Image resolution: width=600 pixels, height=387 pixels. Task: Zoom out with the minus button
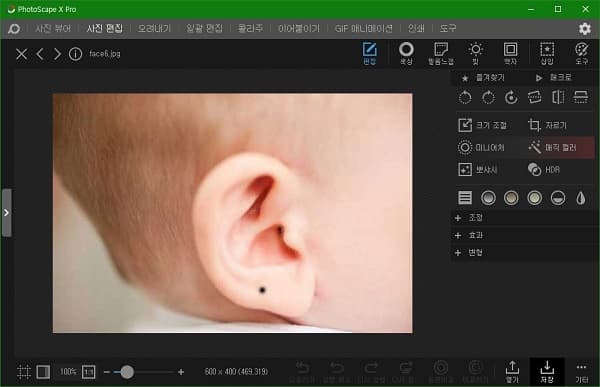click(x=107, y=372)
